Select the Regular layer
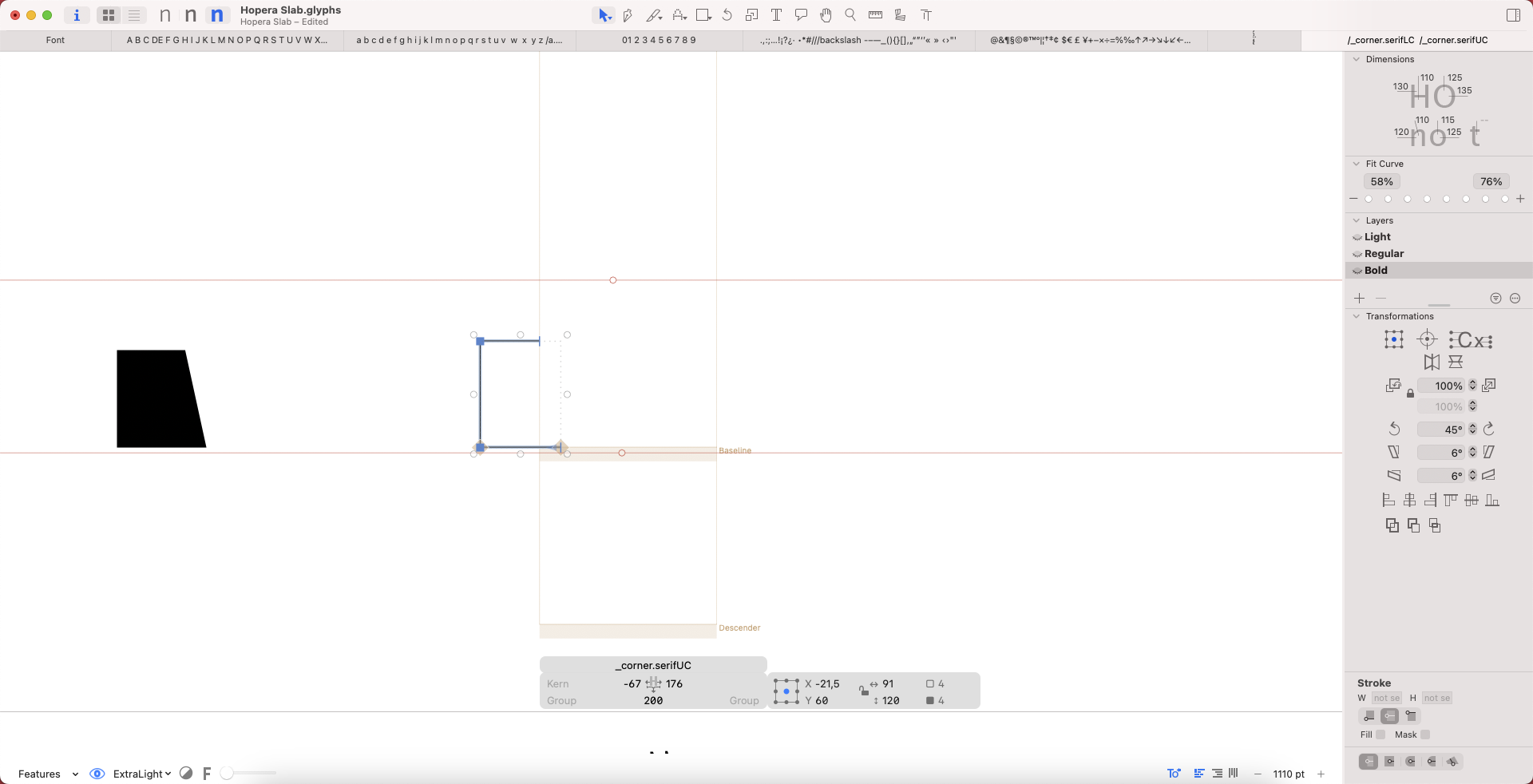The width and height of the screenshot is (1533, 784). point(1384,254)
